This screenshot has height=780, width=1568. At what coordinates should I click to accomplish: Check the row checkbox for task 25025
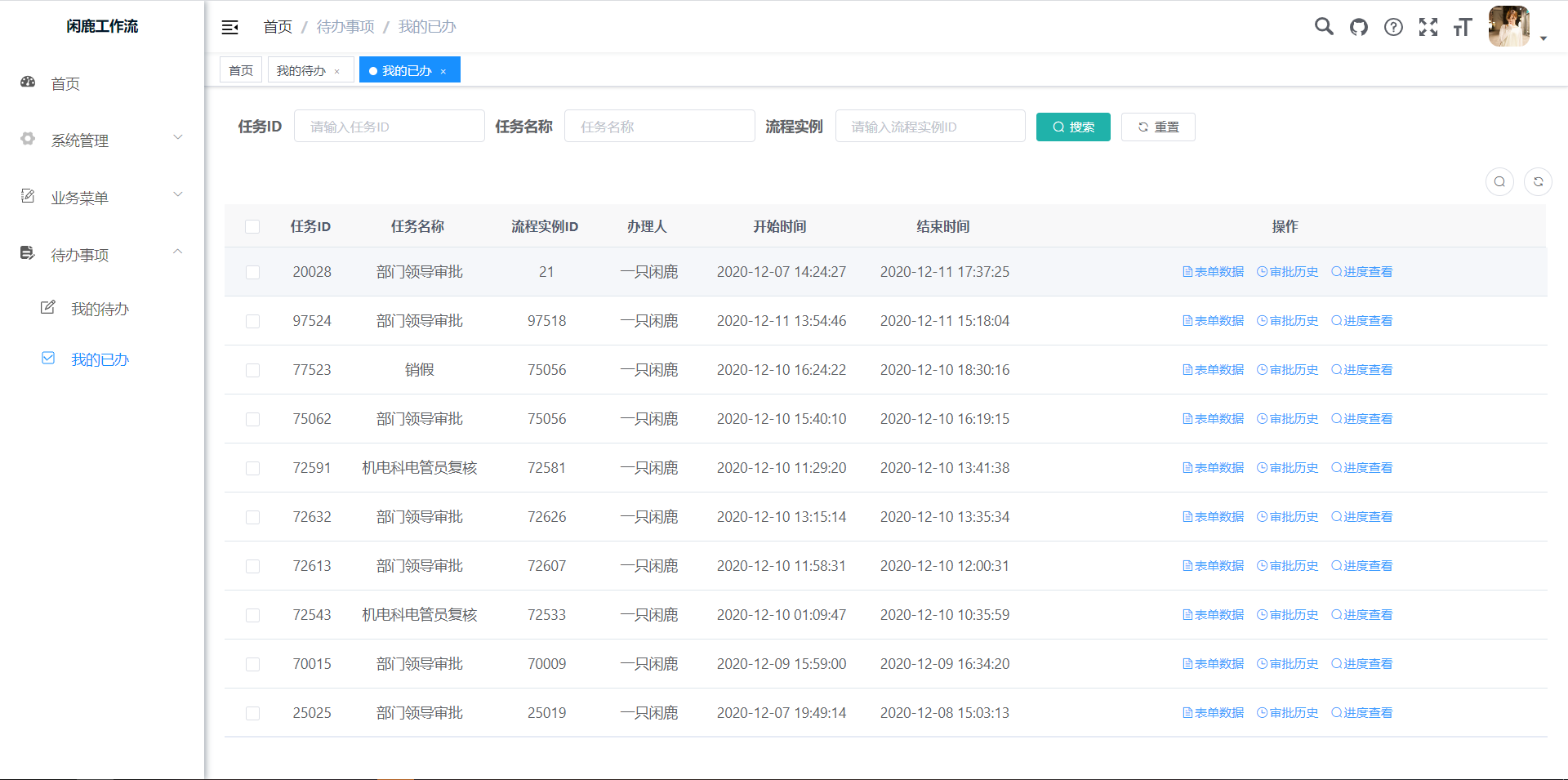coord(252,713)
